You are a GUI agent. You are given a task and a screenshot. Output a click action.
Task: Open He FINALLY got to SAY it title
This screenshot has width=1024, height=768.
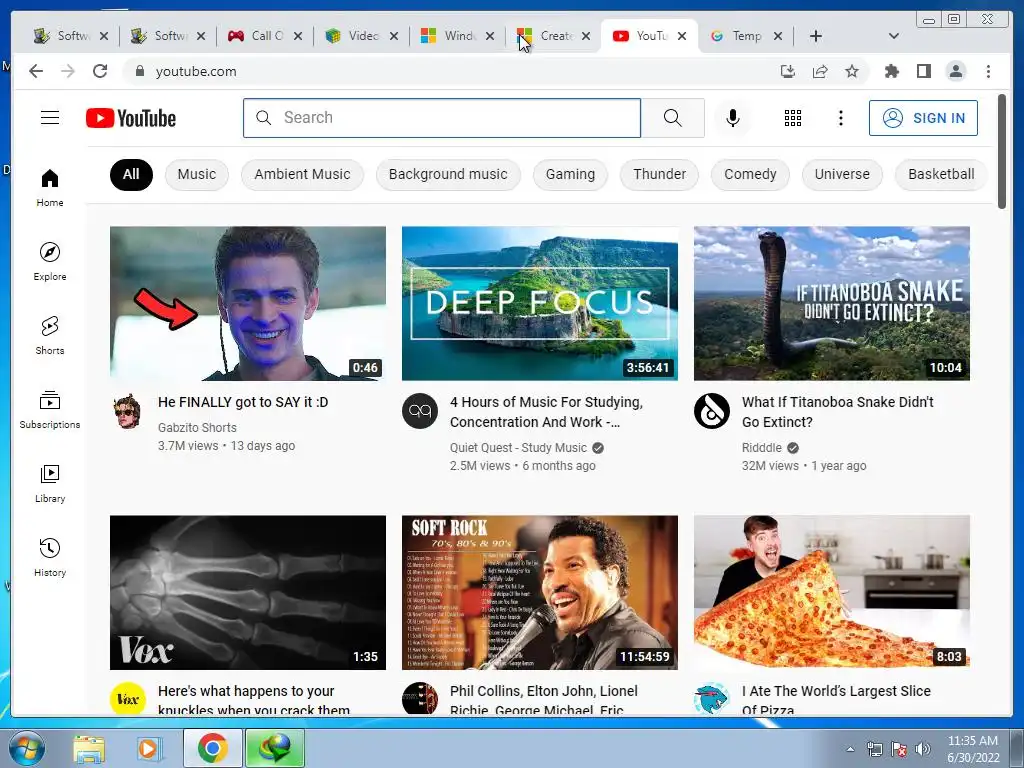point(243,402)
